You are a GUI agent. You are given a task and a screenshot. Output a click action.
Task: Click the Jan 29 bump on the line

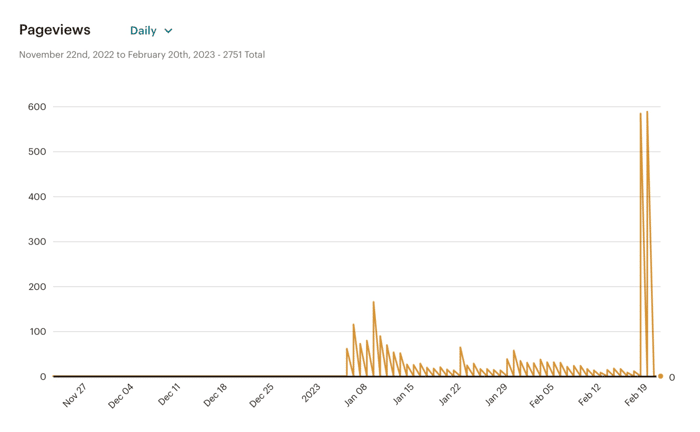point(514,350)
